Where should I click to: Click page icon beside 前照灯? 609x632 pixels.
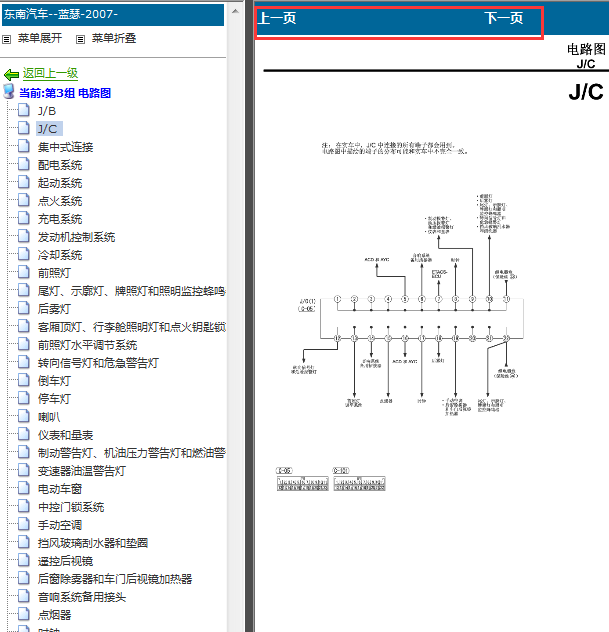(x=24, y=272)
